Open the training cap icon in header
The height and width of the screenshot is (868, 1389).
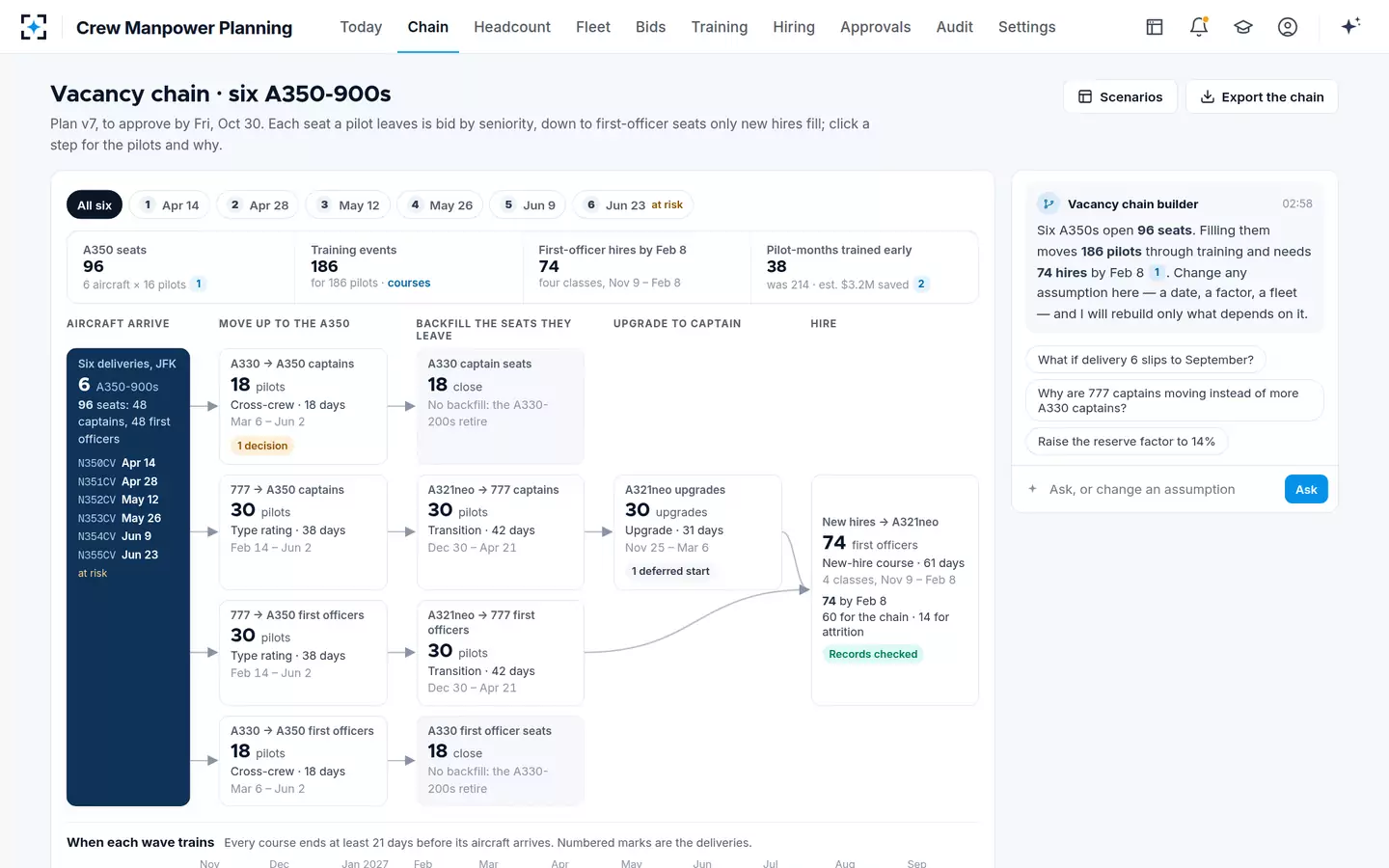coord(1243,27)
